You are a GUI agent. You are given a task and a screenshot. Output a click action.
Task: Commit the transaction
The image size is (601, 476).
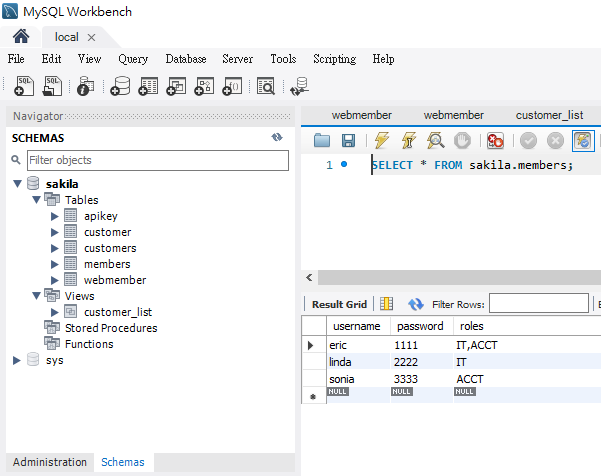(528, 141)
